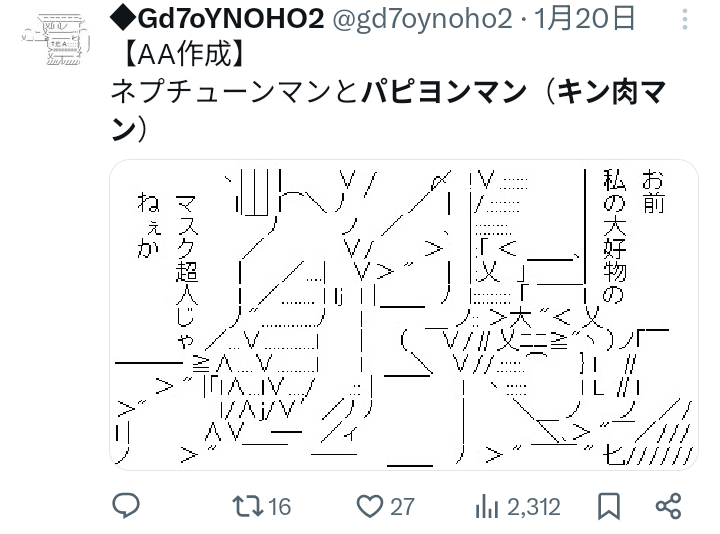This screenshot has width=720, height=534.
Task: Open view analytics bar chart icon
Action: [x=487, y=506]
